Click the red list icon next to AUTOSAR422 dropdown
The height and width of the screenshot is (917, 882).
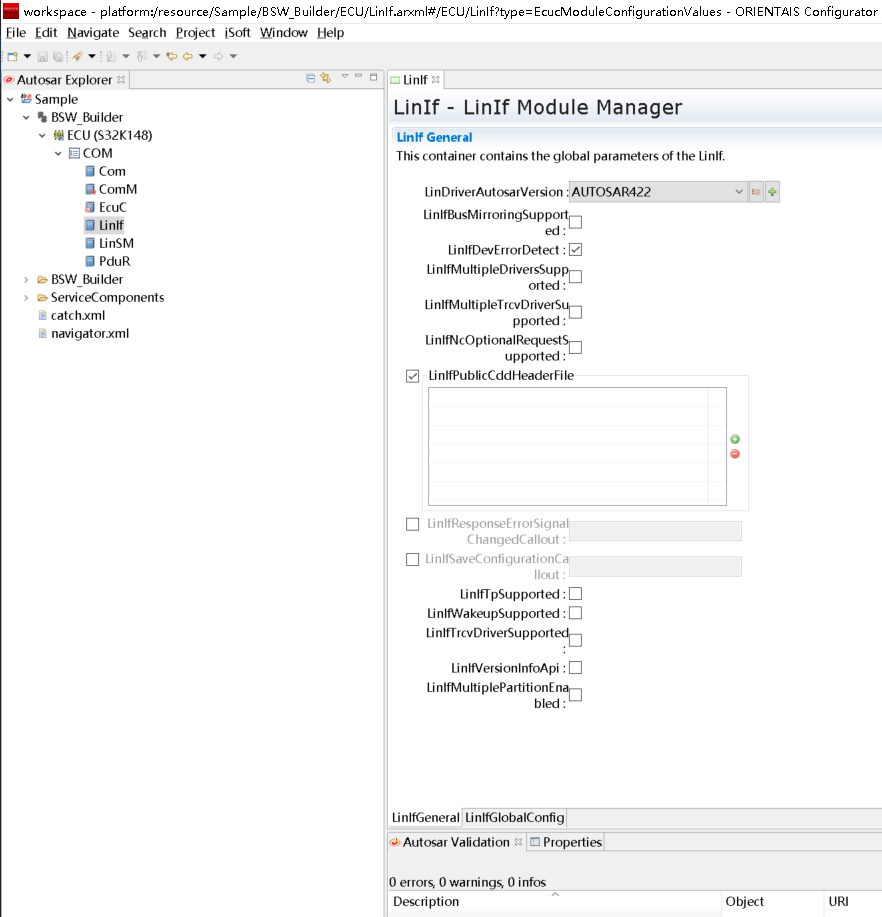pyautogui.click(x=756, y=192)
